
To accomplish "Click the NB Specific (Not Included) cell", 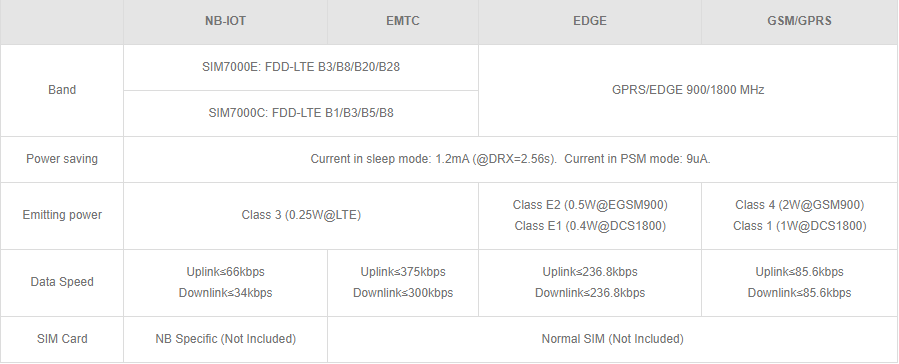I will [225, 339].
